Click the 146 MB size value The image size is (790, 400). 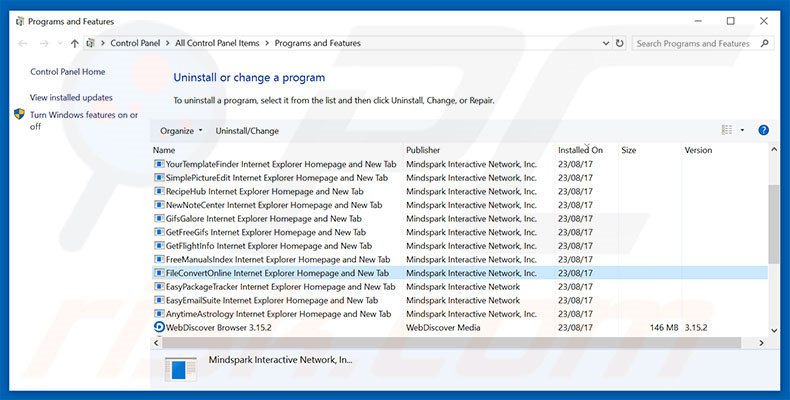(664, 327)
